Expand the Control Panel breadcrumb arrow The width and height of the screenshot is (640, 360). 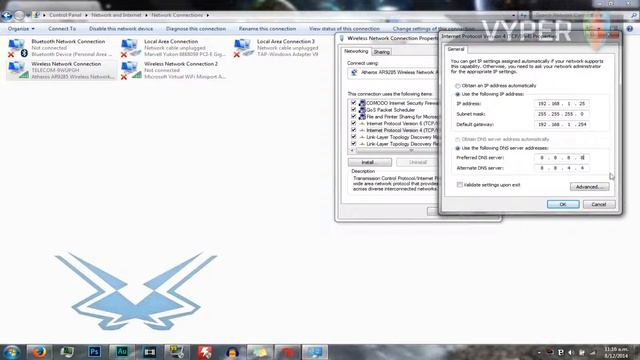86,16
